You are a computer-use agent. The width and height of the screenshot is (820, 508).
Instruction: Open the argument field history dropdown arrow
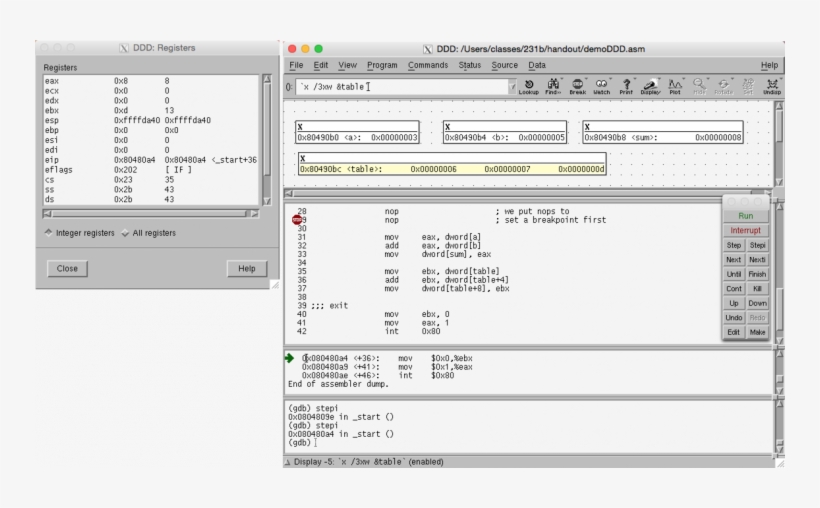tap(510, 87)
